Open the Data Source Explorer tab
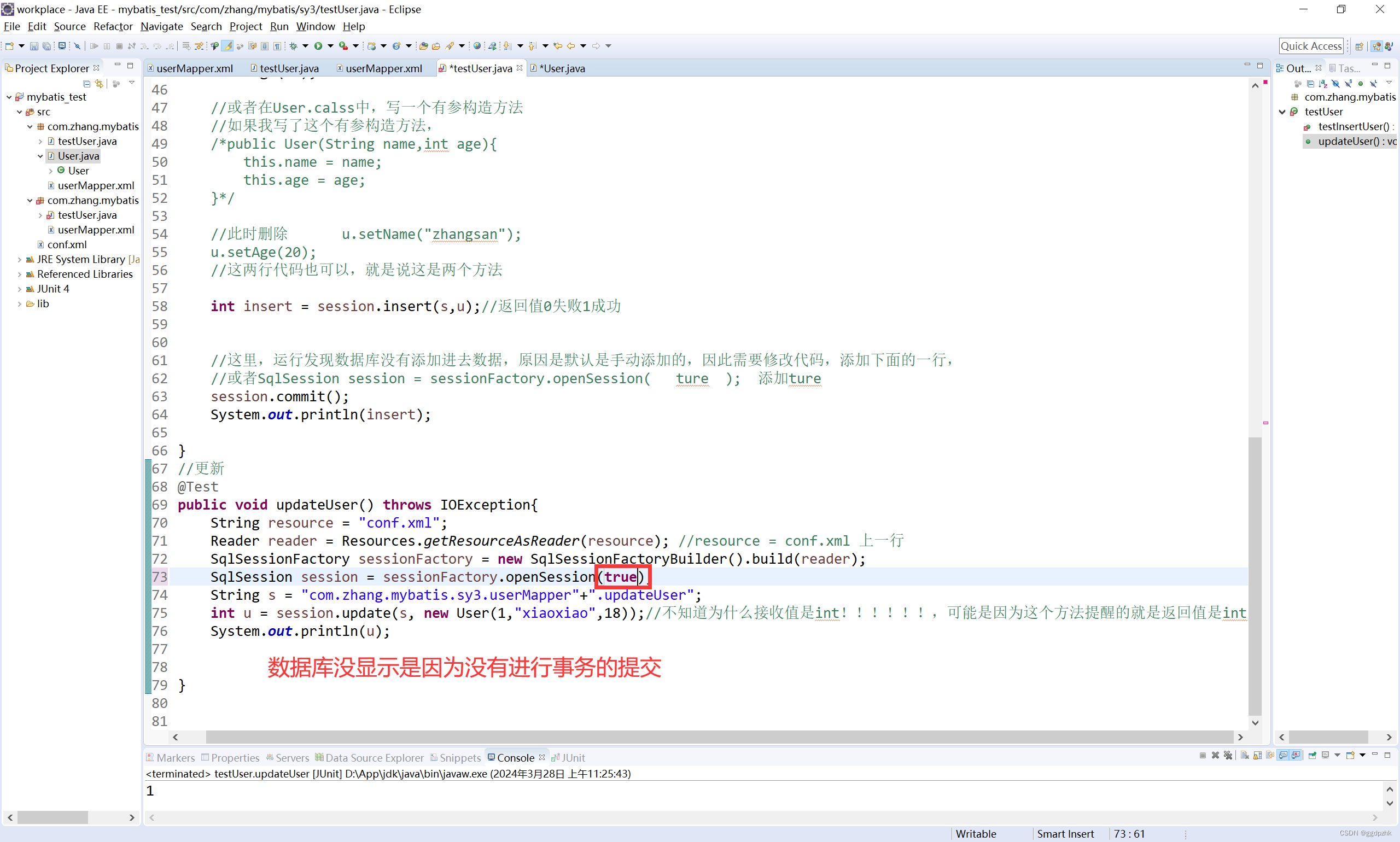Screen dimensions: 1400x842 coord(370,757)
